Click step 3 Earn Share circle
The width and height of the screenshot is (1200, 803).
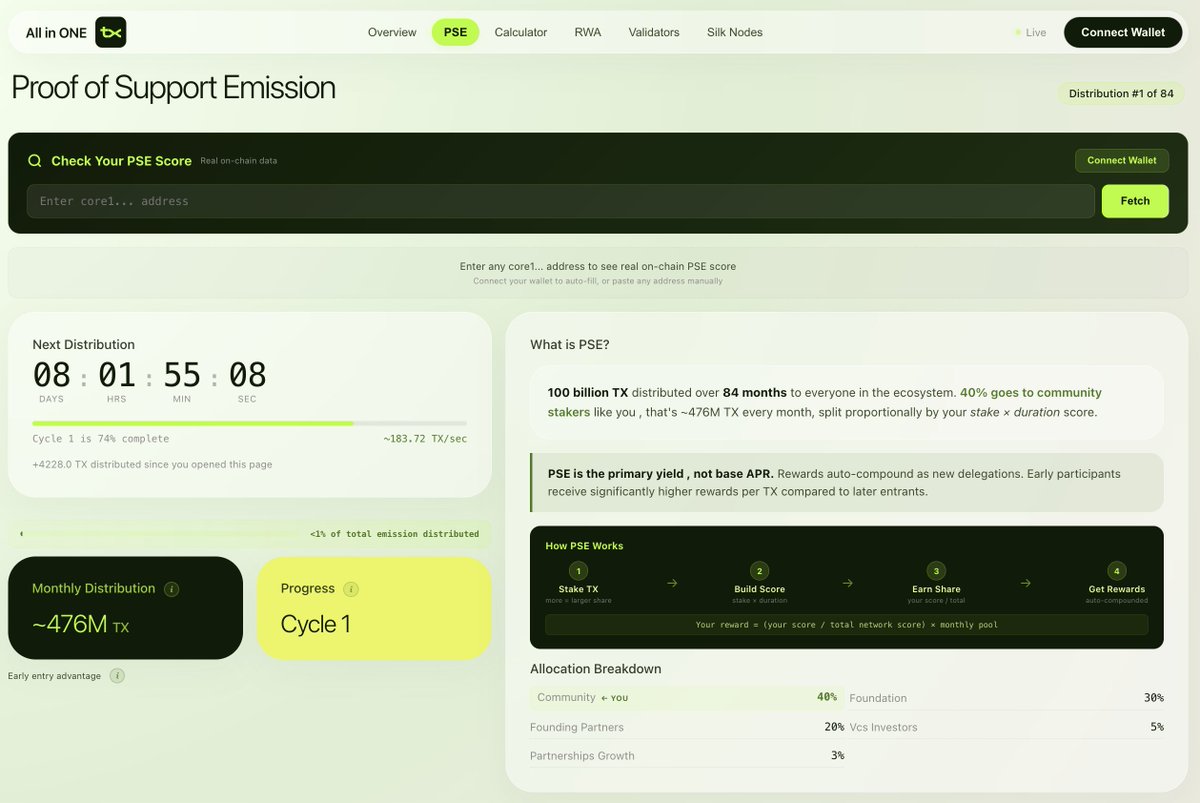click(936, 571)
